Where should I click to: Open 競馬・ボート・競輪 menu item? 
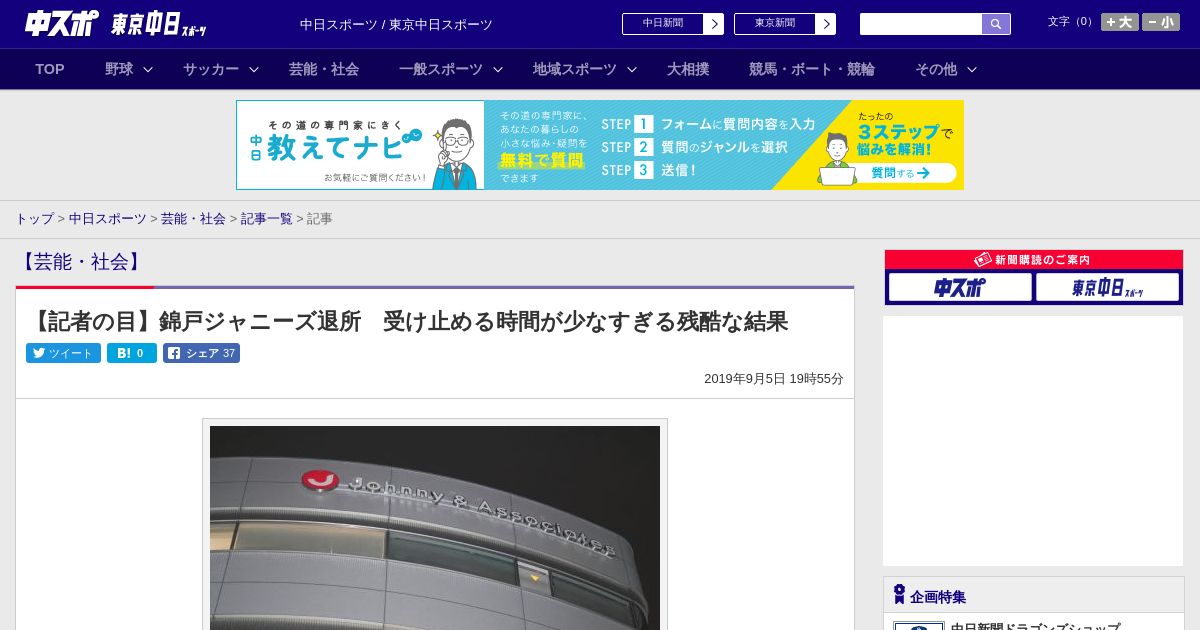pyautogui.click(x=812, y=69)
